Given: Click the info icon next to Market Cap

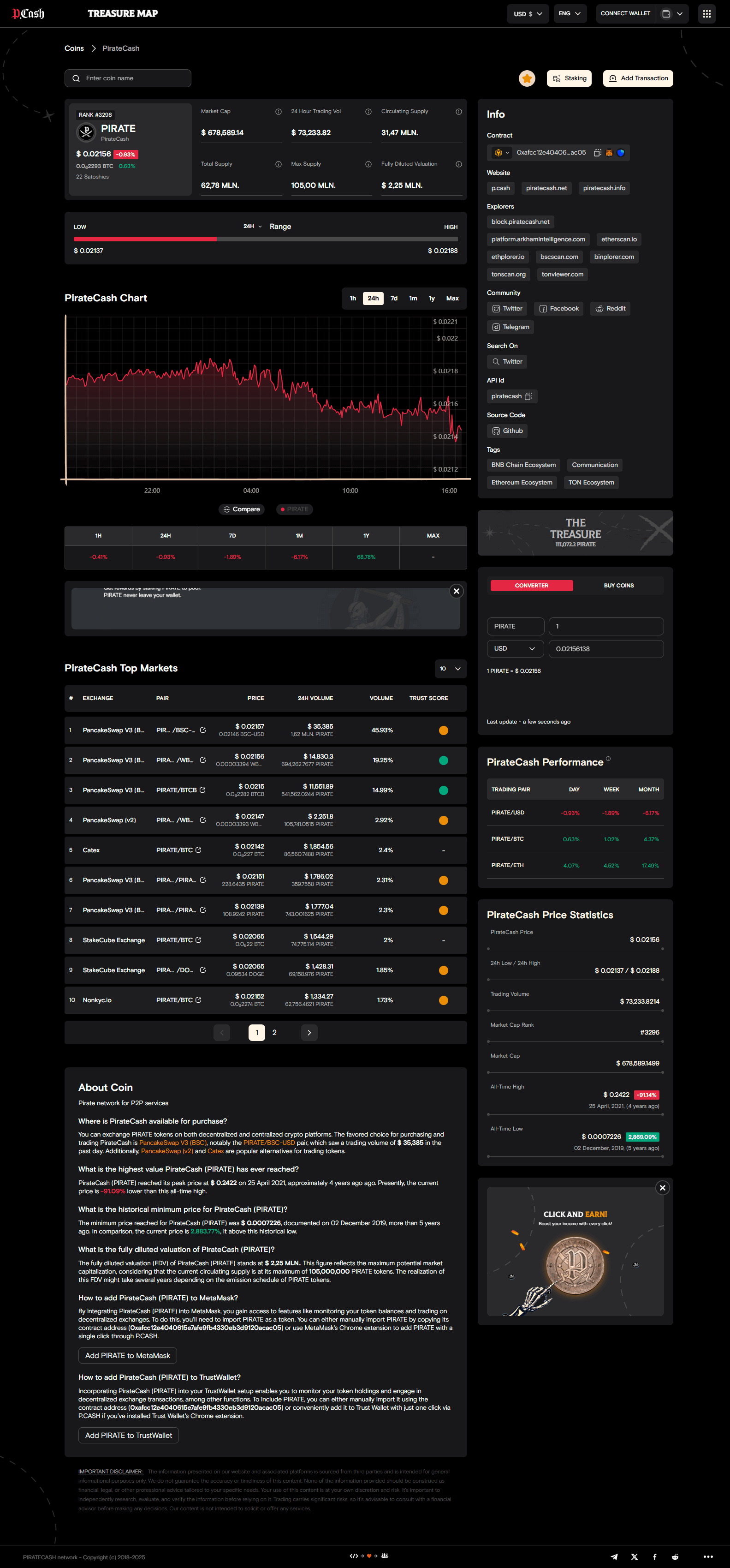Looking at the screenshot, I should click(278, 112).
